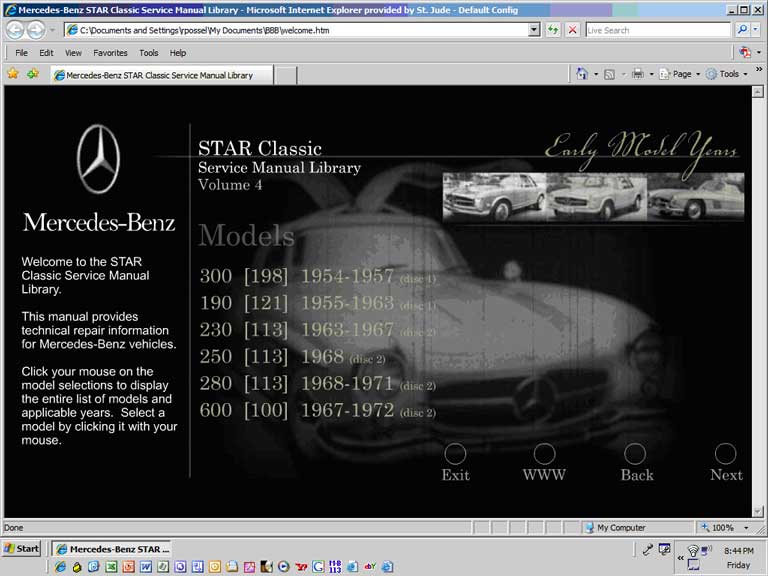Launch Internet Explorer from the quick launch

(x=60, y=567)
